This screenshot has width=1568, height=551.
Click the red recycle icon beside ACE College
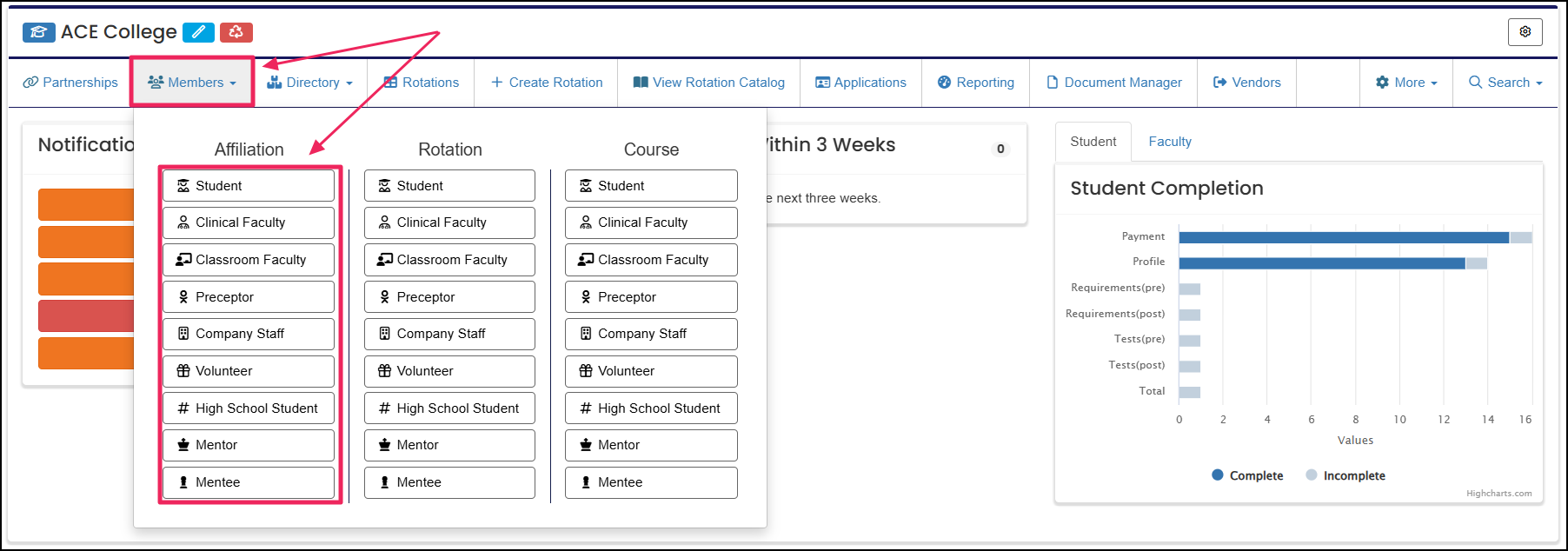tap(236, 32)
